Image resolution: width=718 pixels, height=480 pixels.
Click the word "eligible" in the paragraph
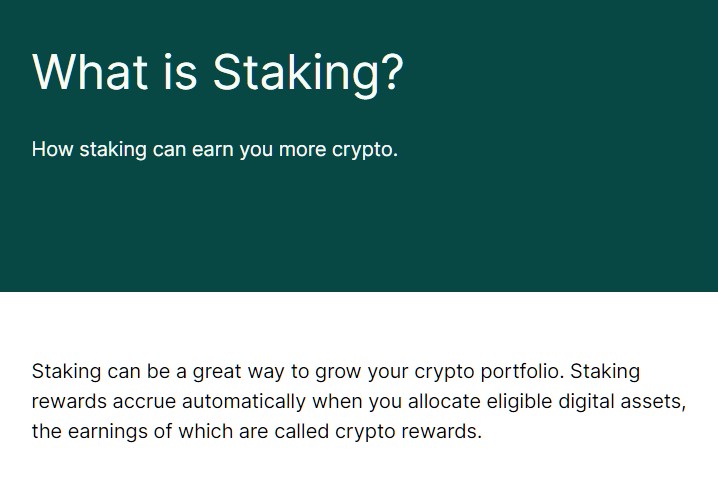(519, 402)
